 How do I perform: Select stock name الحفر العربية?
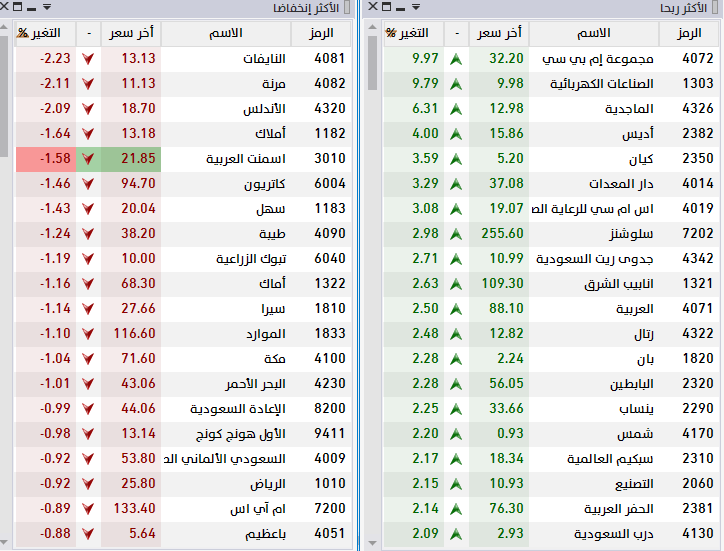[619, 509]
